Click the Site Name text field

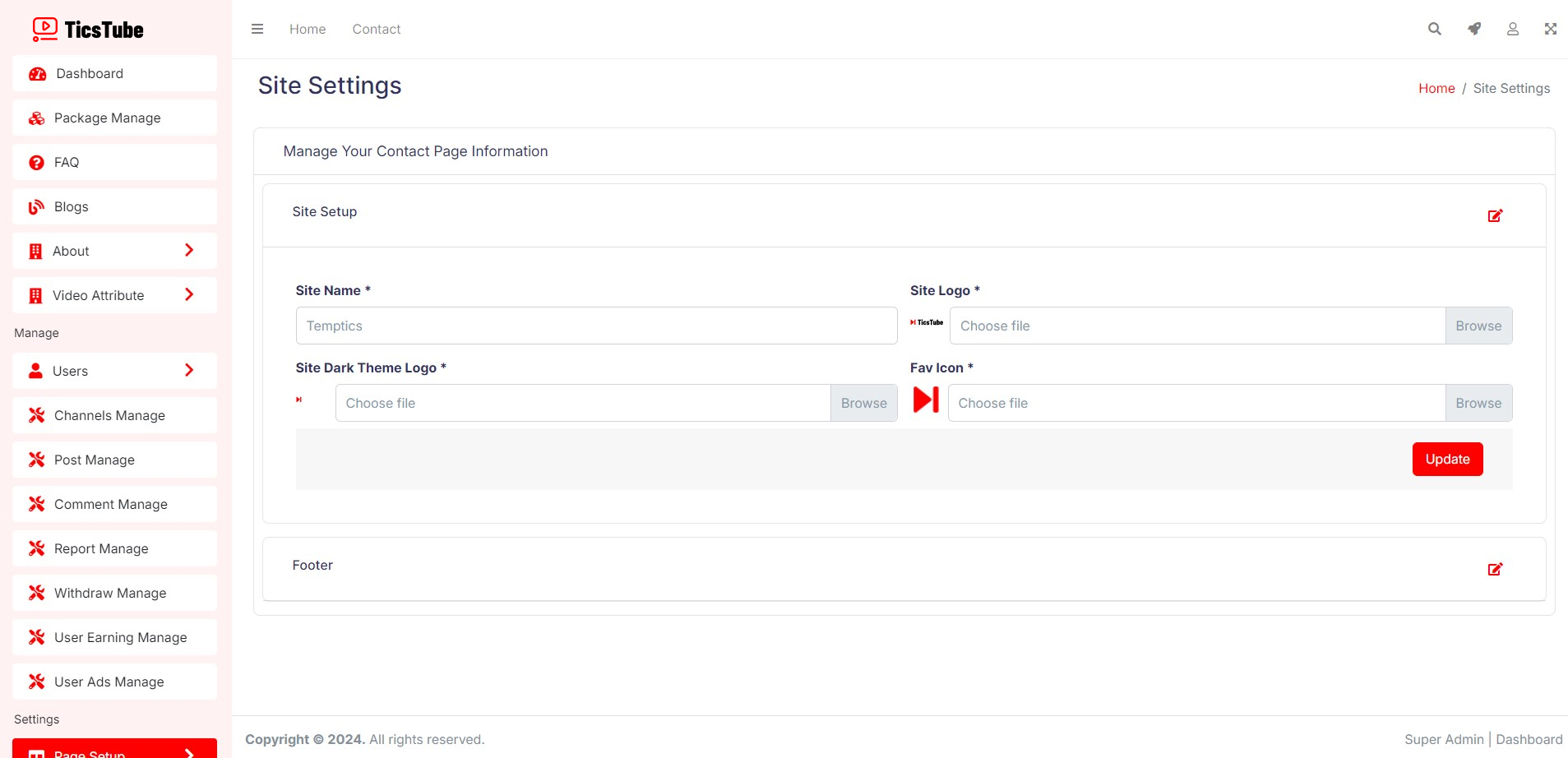(596, 326)
